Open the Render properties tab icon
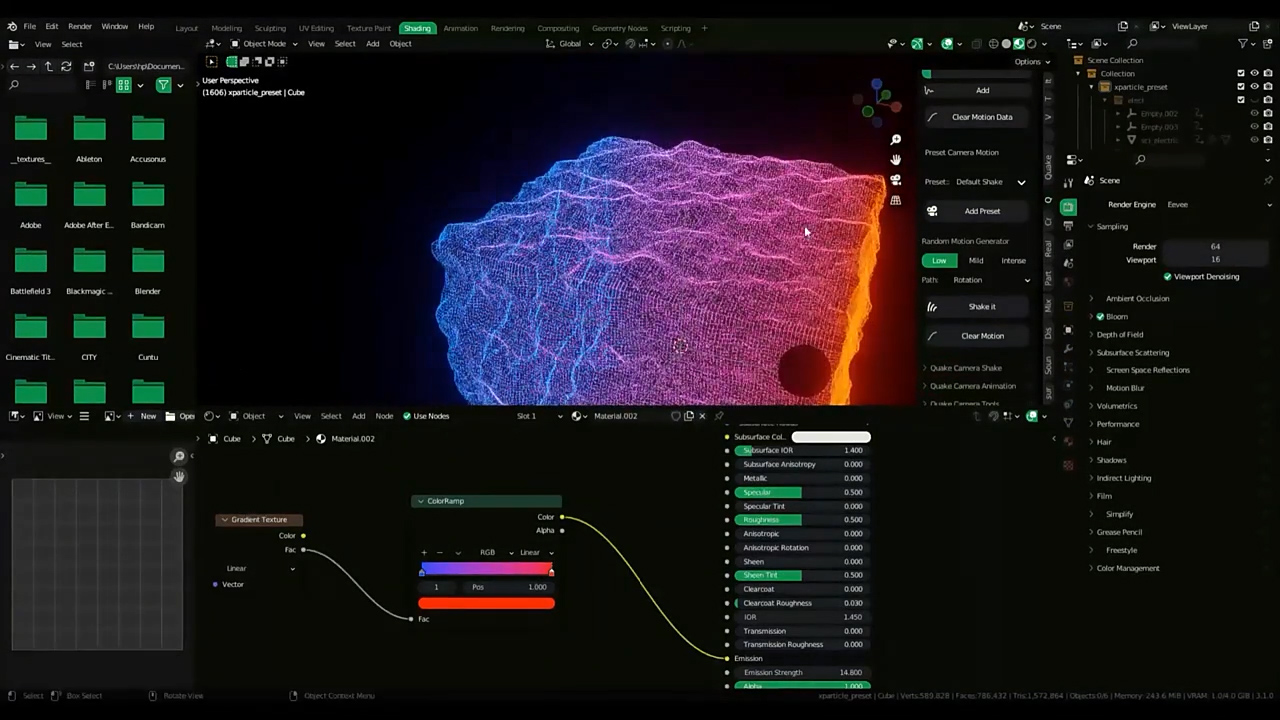This screenshot has height=720, width=1280. pyautogui.click(x=1068, y=207)
